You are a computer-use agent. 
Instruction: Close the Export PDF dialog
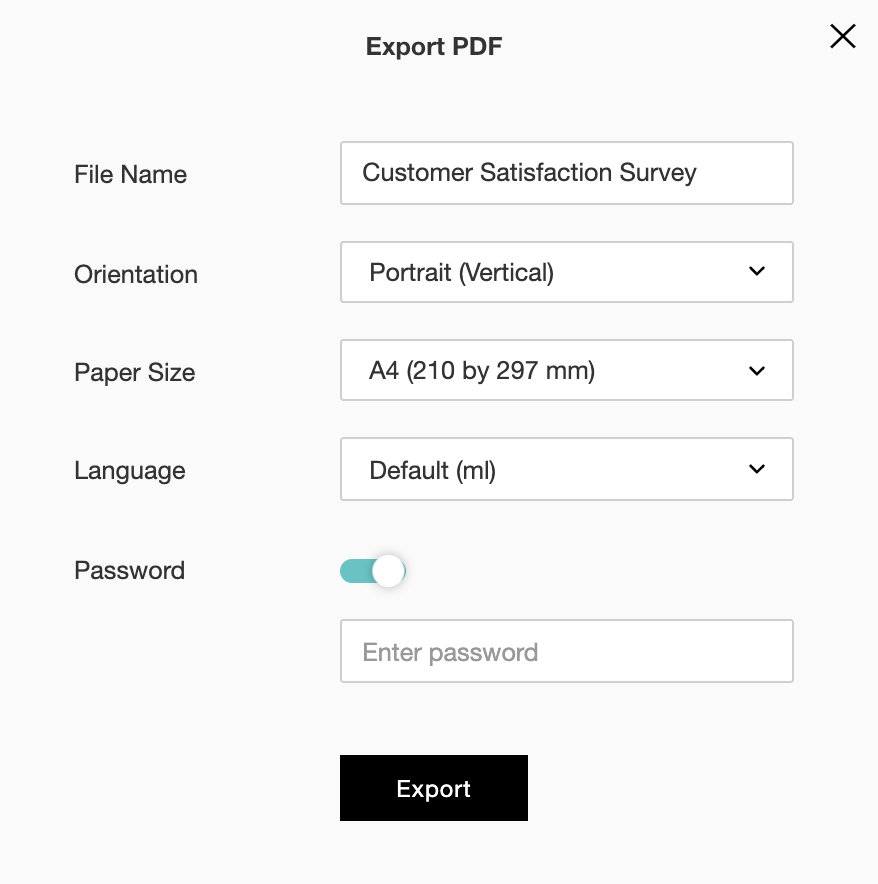(843, 37)
